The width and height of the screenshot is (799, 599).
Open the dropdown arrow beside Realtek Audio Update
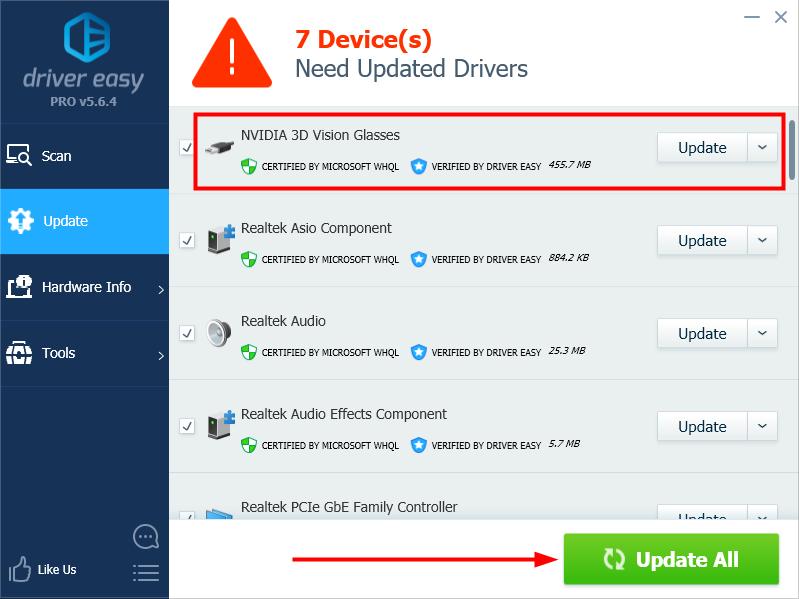[x=762, y=333]
